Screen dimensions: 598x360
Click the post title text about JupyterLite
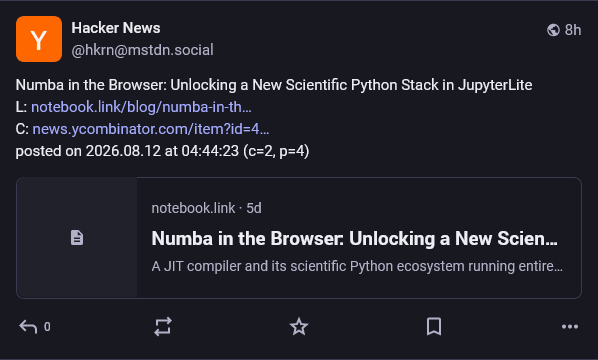point(274,85)
